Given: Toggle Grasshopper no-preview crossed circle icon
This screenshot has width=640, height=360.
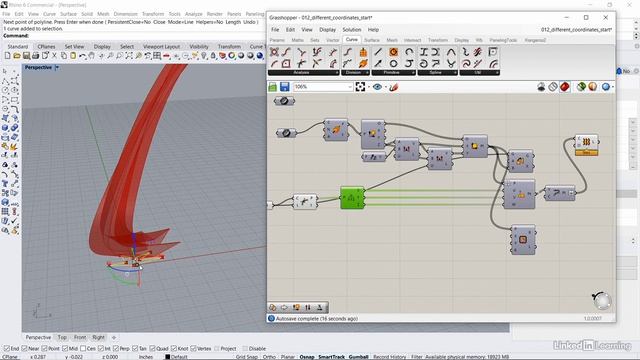Looking at the screenshot, I should click(x=553, y=87).
